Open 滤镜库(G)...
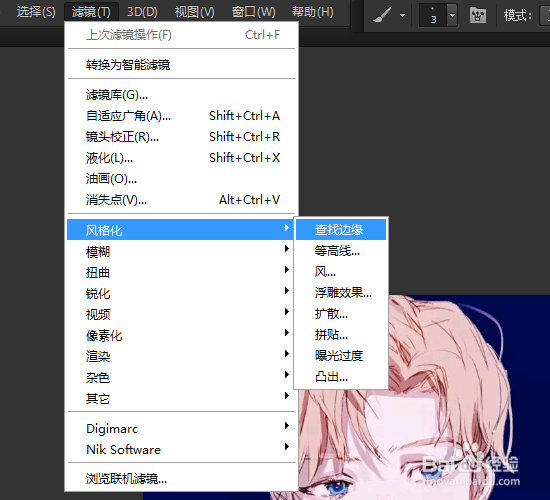550x500 pixels. pyautogui.click(x=181, y=95)
